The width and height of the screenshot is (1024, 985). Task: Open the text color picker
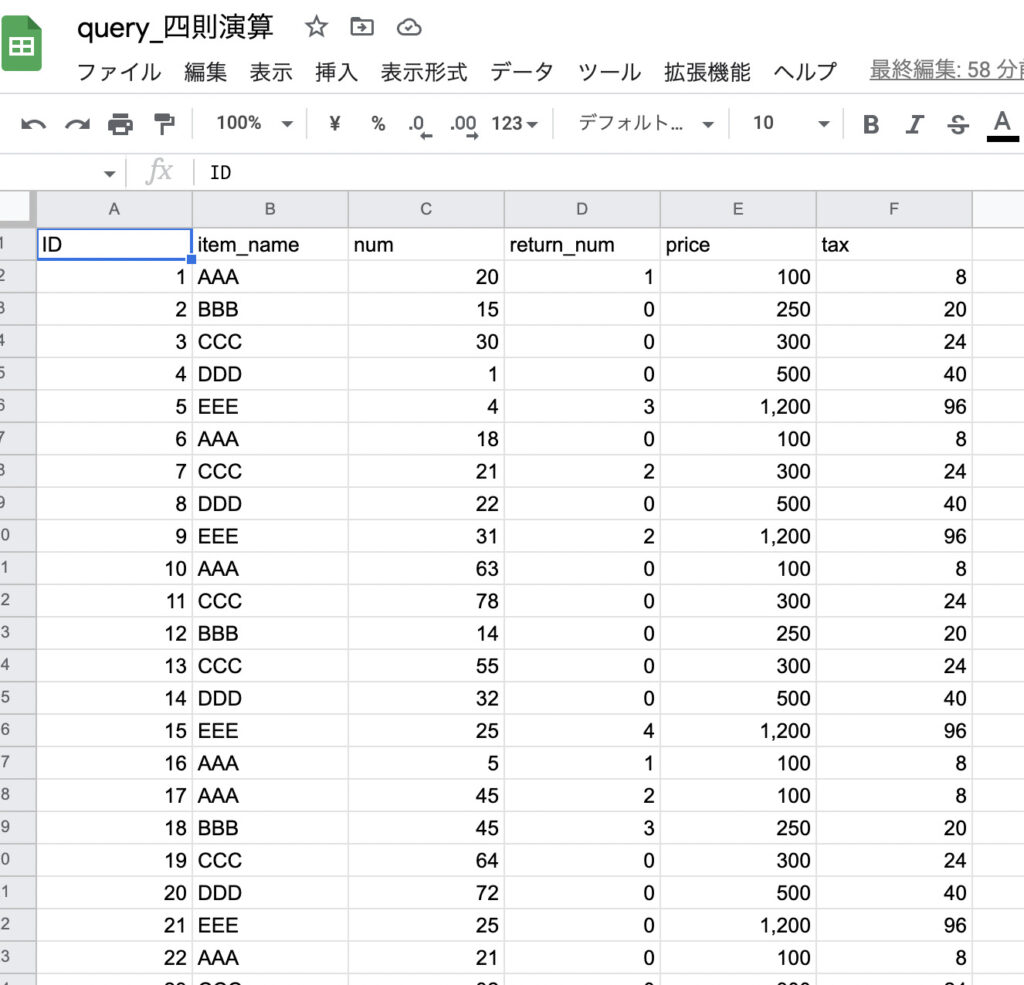click(1002, 124)
